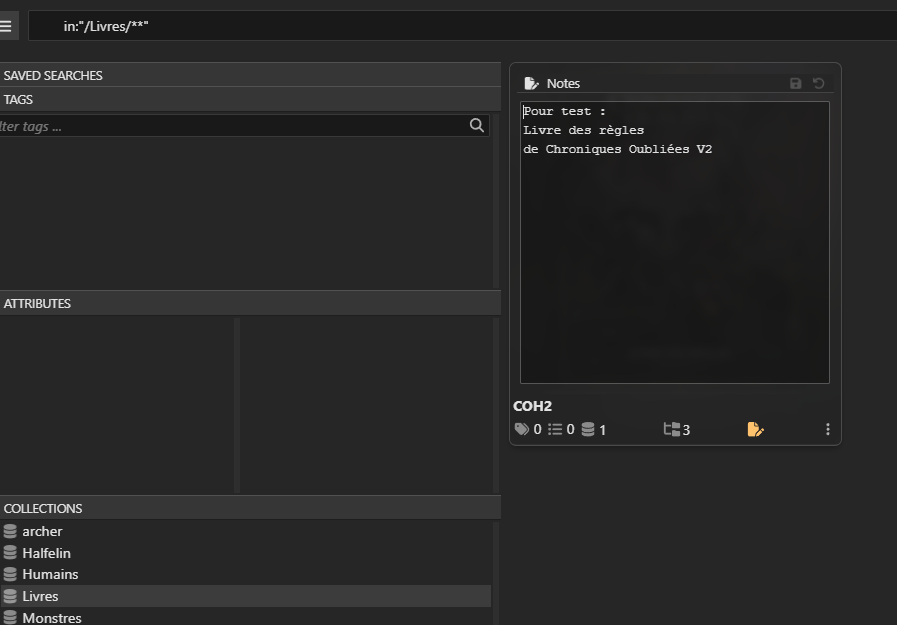Click the tags count icon on COH2
This screenshot has width=897, height=625.
(522, 429)
